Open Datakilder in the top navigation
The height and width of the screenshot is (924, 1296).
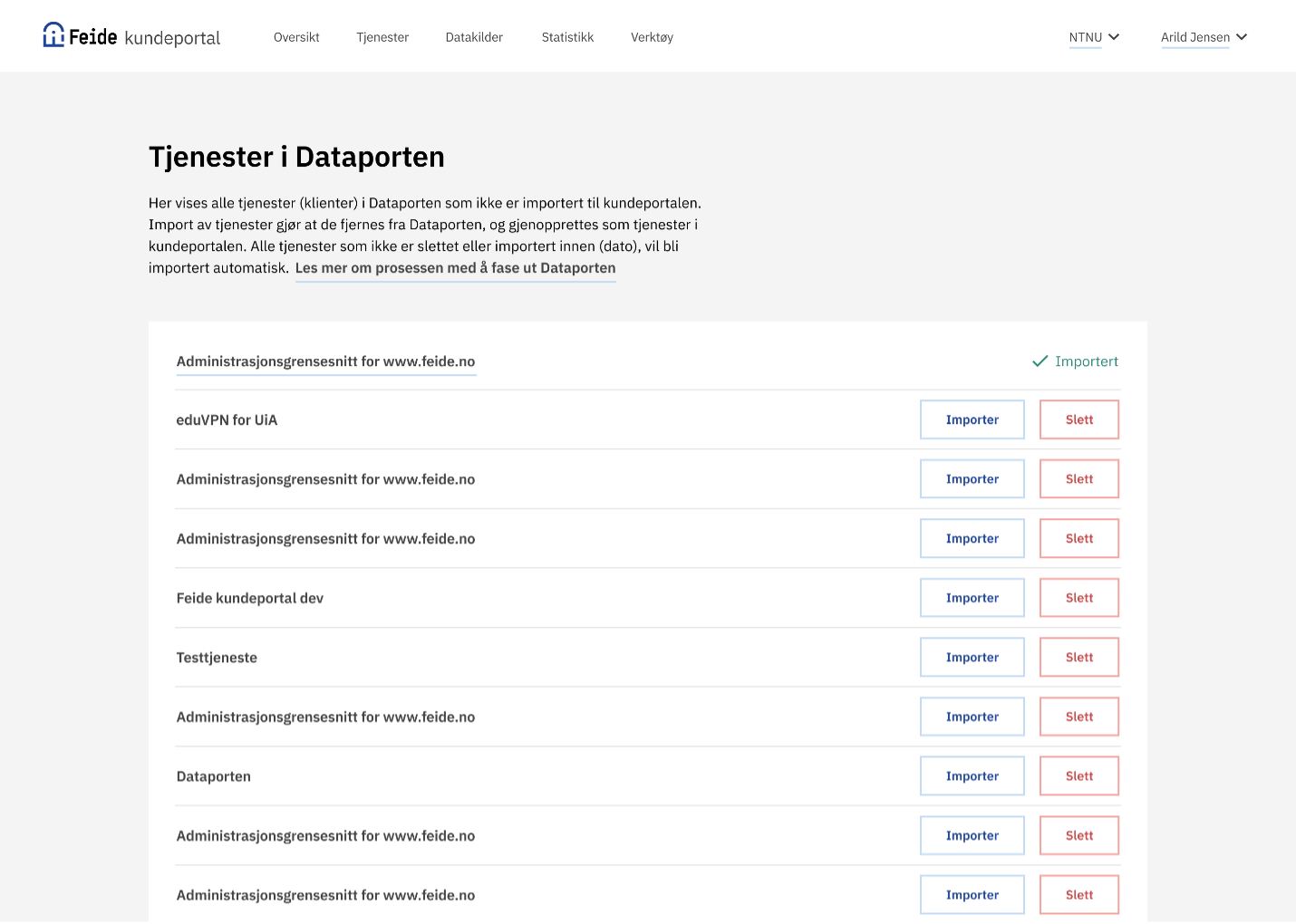click(474, 37)
